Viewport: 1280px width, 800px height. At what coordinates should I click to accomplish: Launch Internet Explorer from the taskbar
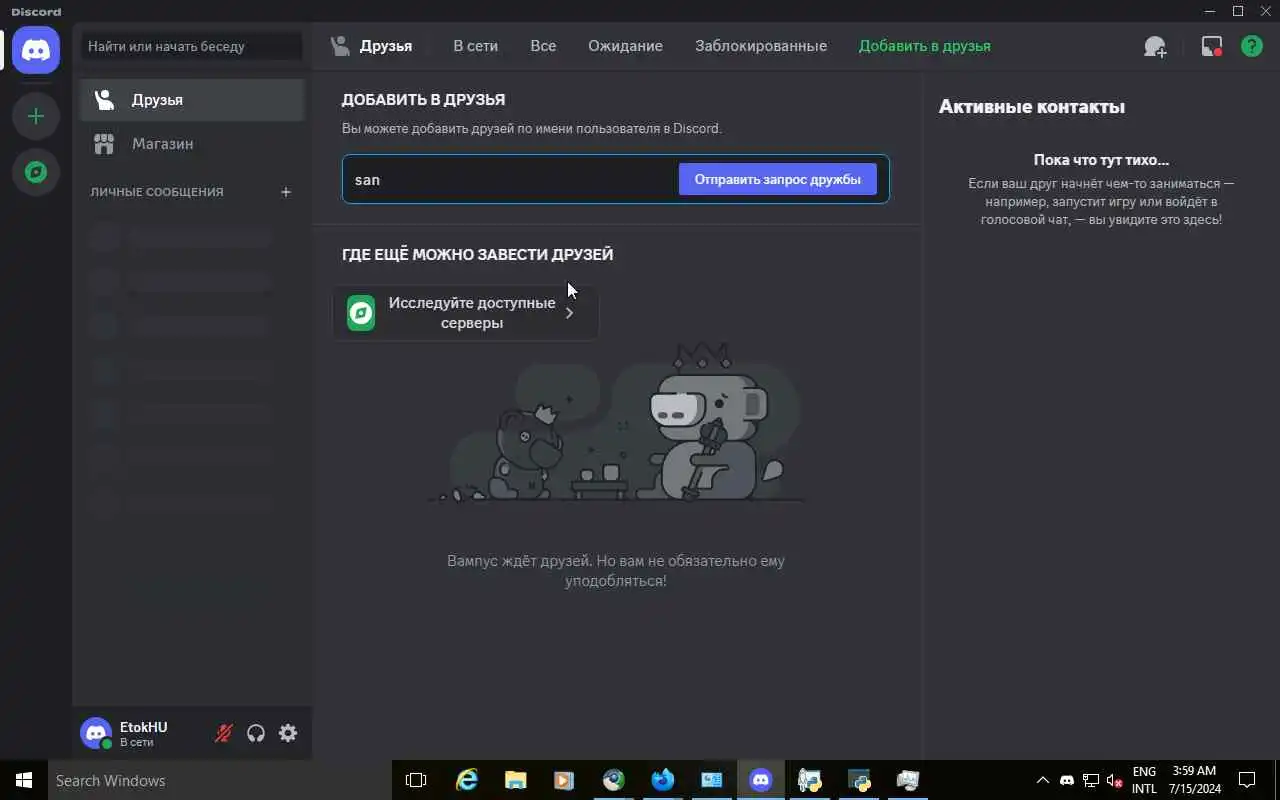[466, 780]
